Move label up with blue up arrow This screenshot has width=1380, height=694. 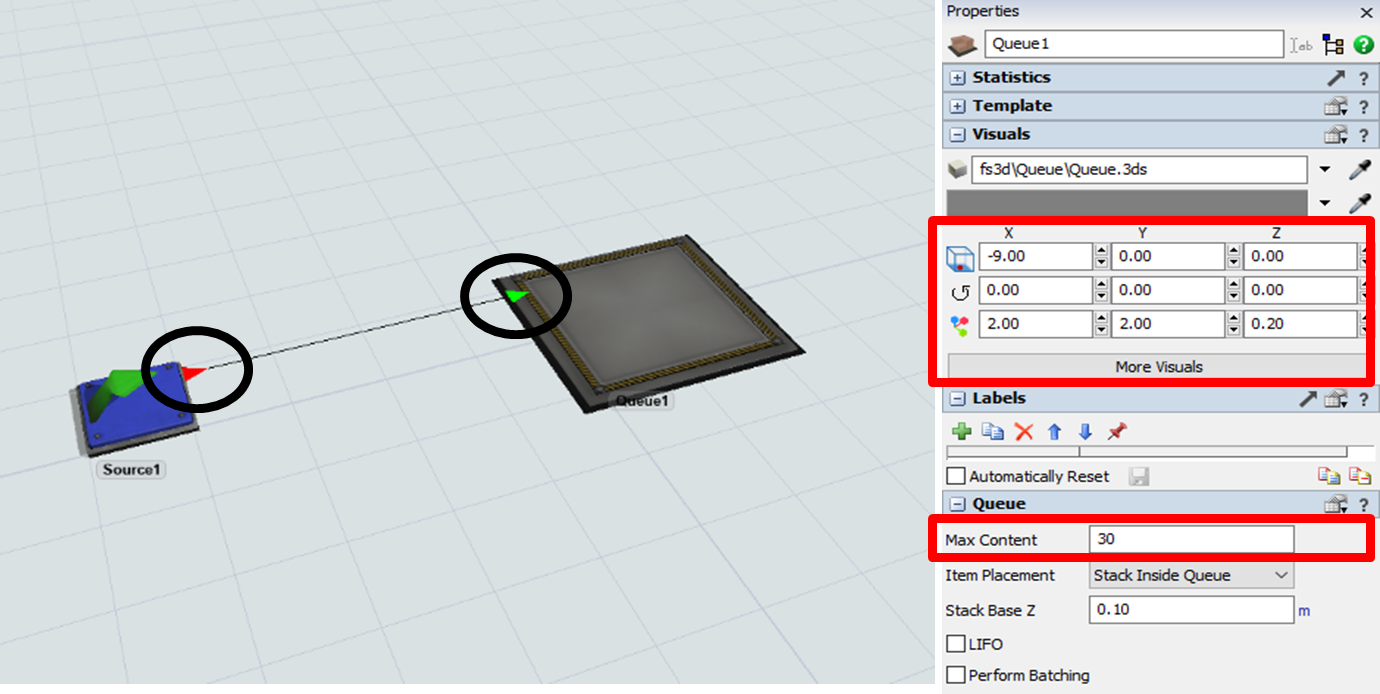click(x=1054, y=432)
